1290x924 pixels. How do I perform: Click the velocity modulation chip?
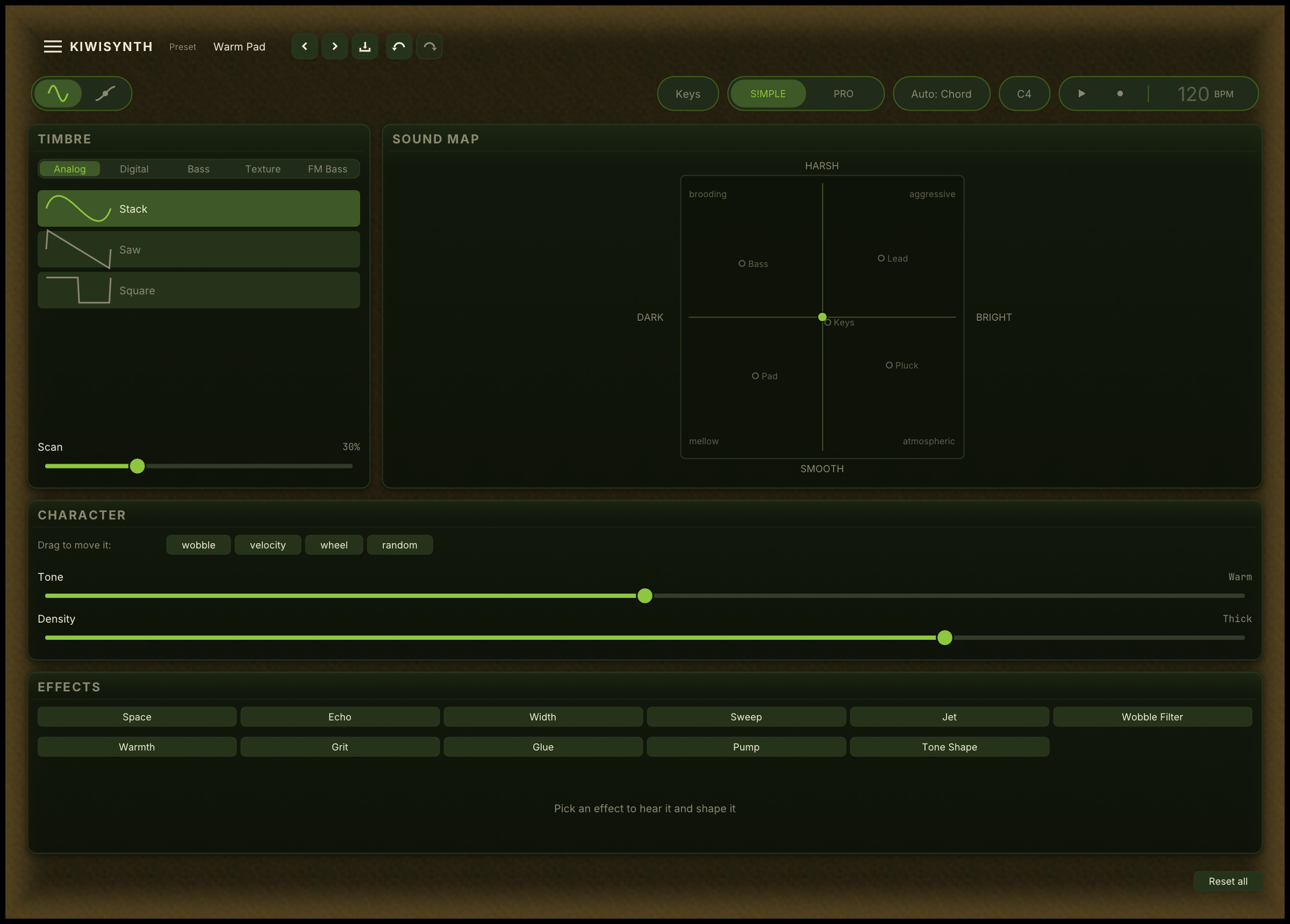point(267,545)
